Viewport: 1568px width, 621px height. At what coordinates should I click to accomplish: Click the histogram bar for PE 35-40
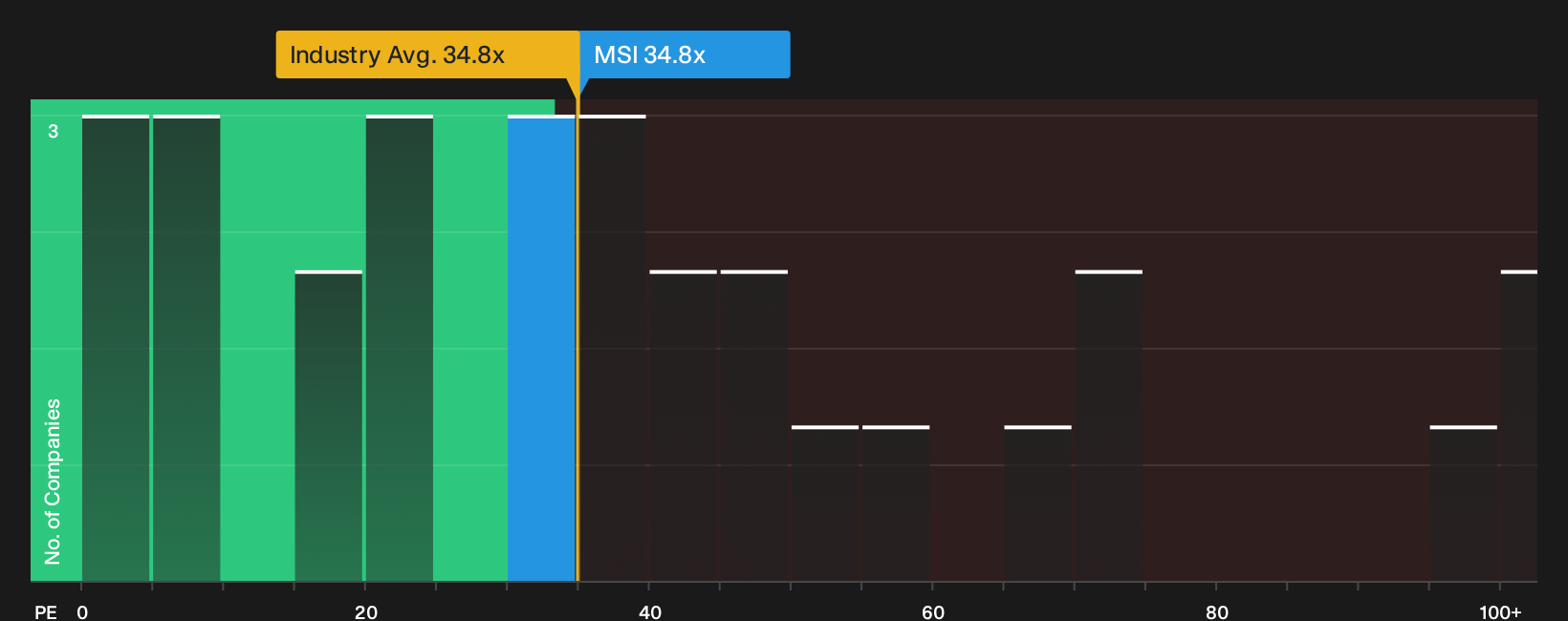[x=613, y=349]
